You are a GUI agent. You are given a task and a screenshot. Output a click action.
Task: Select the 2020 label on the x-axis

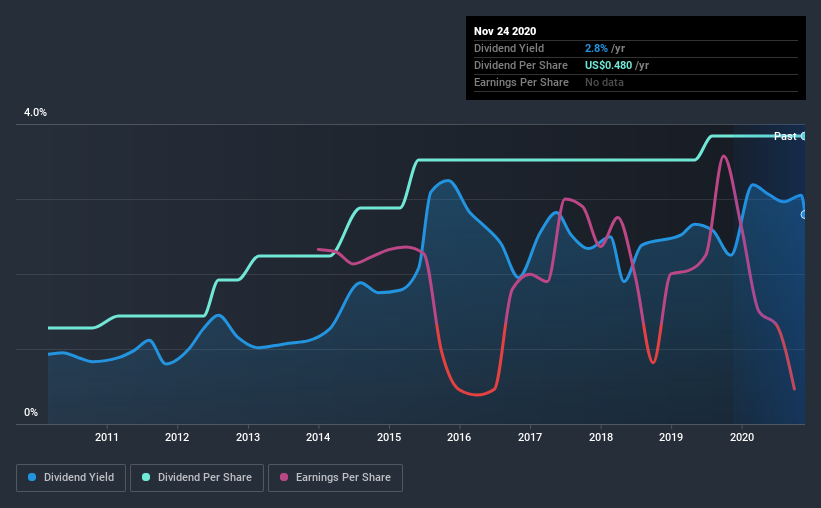742,437
